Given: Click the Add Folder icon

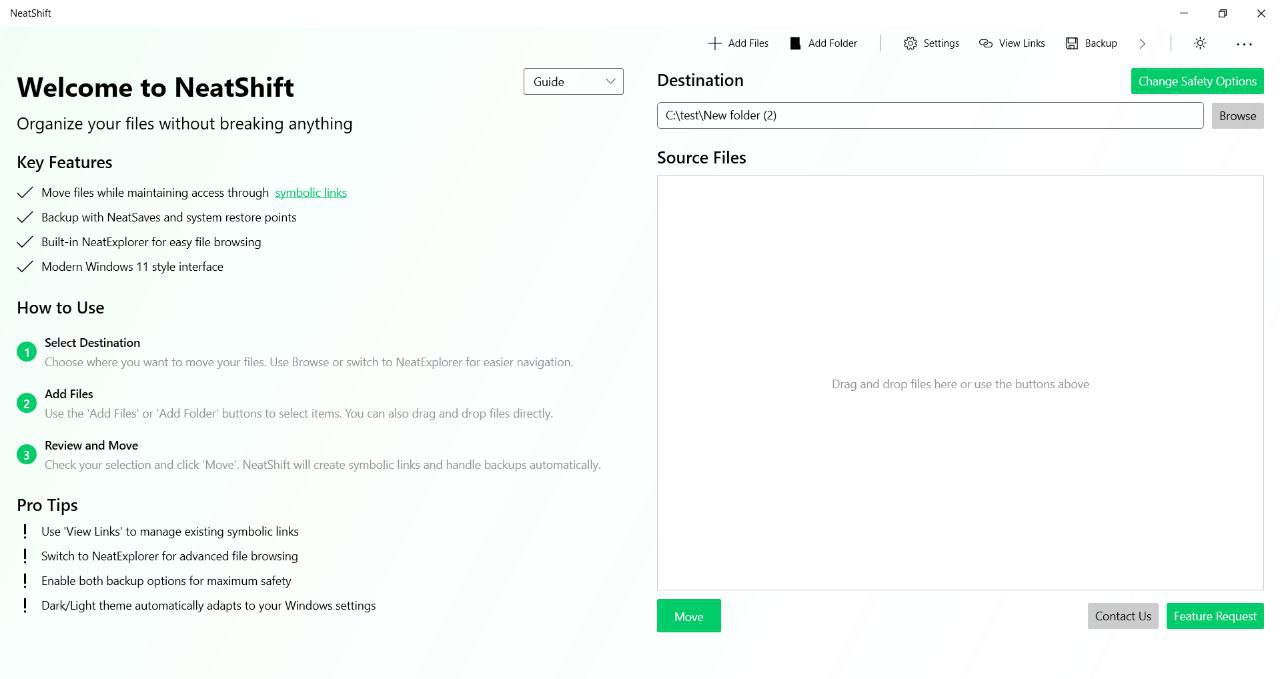Looking at the screenshot, I should 795,44.
